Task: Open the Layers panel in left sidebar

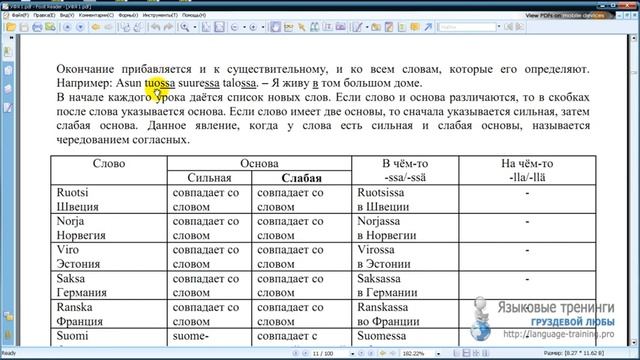Action: point(8,89)
